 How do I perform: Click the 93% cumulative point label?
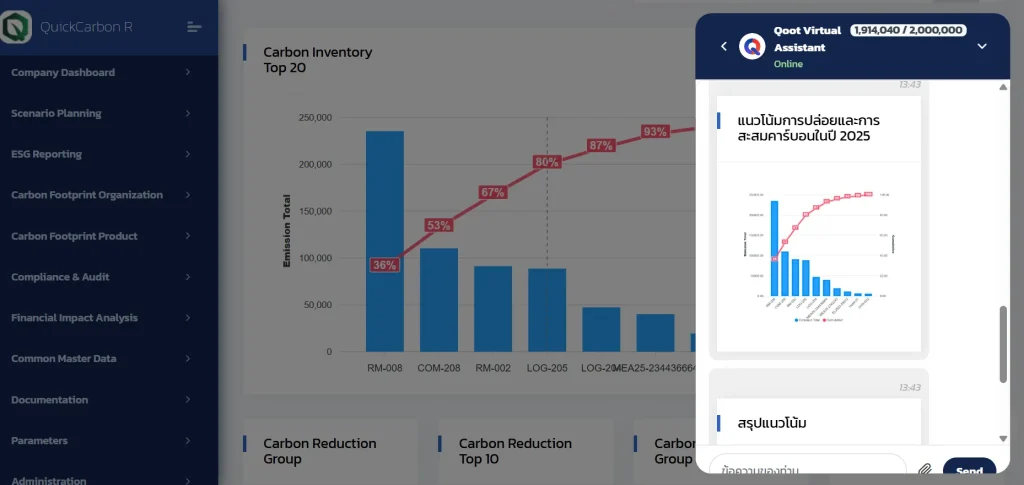(656, 131)
